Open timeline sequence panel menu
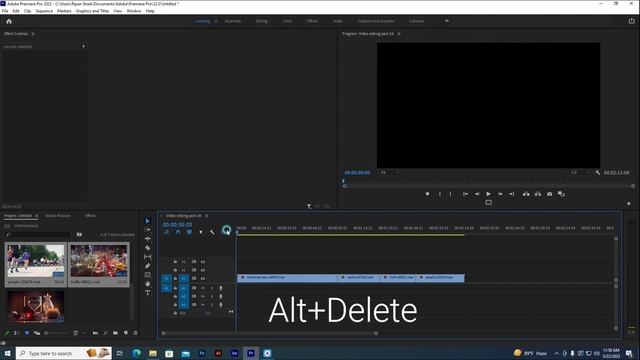 pos(207,216)
